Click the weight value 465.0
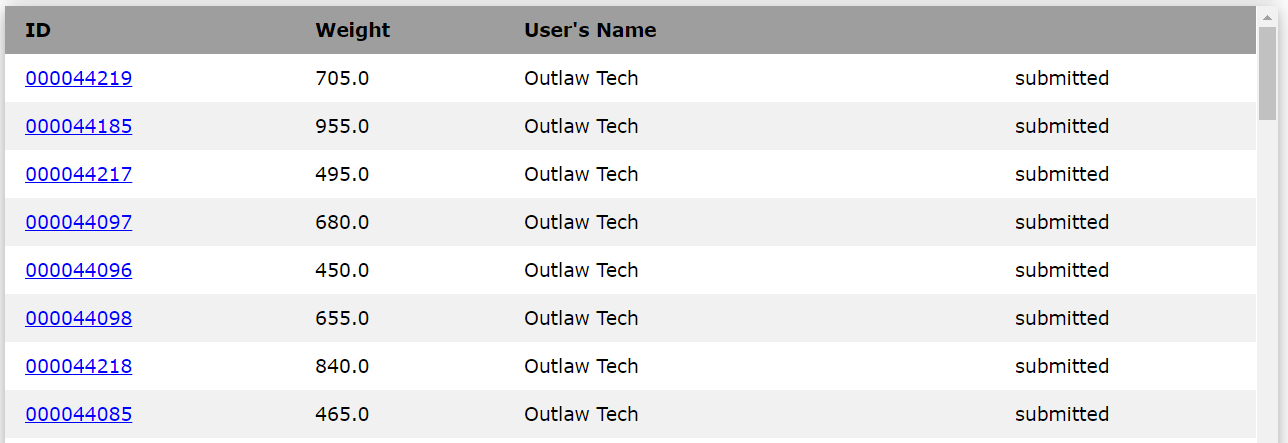This screenshot has width=1288, height=443. tap(342, 414)
